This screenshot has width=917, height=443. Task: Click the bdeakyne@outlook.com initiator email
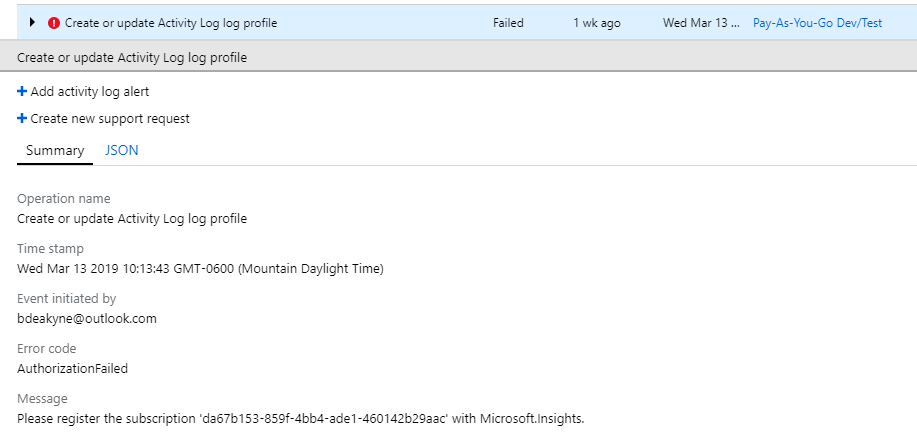tap(87, 318)
